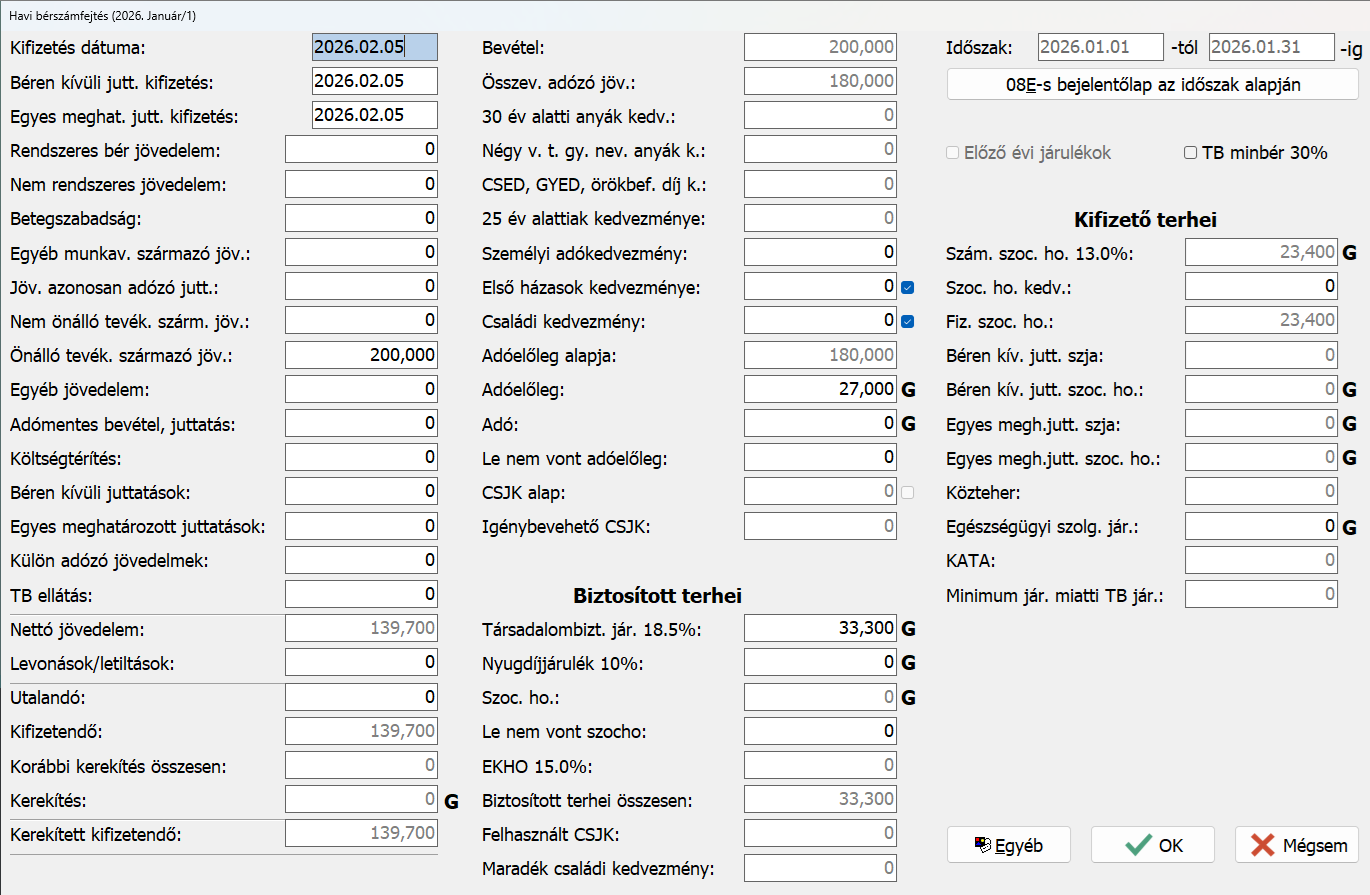Click into Levonások/letiltások amount field
Viewport: 1370px width, 895px height.
tap(361, 662)
